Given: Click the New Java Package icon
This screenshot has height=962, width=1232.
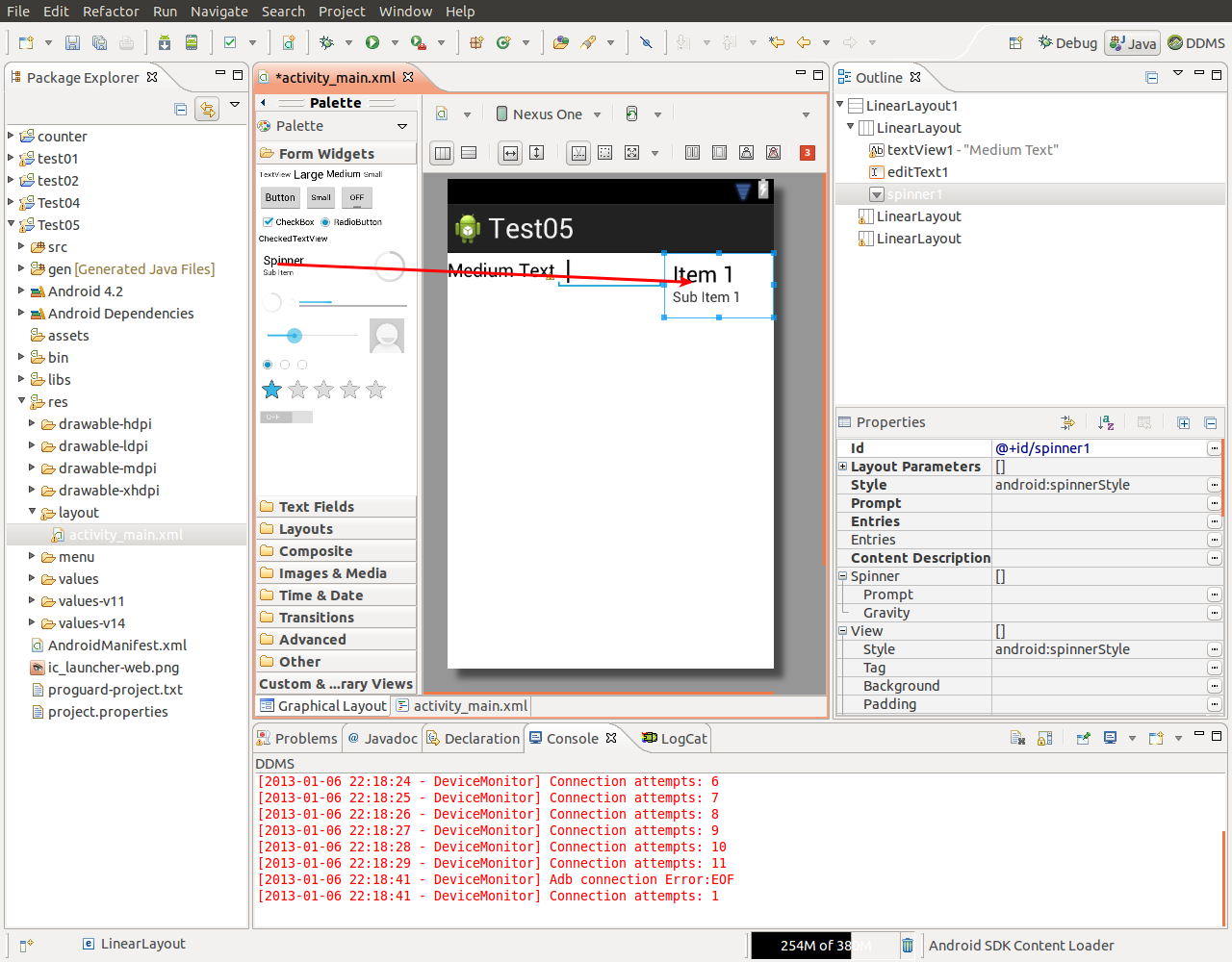Looking at the screenshot, I should pos(476,42).
